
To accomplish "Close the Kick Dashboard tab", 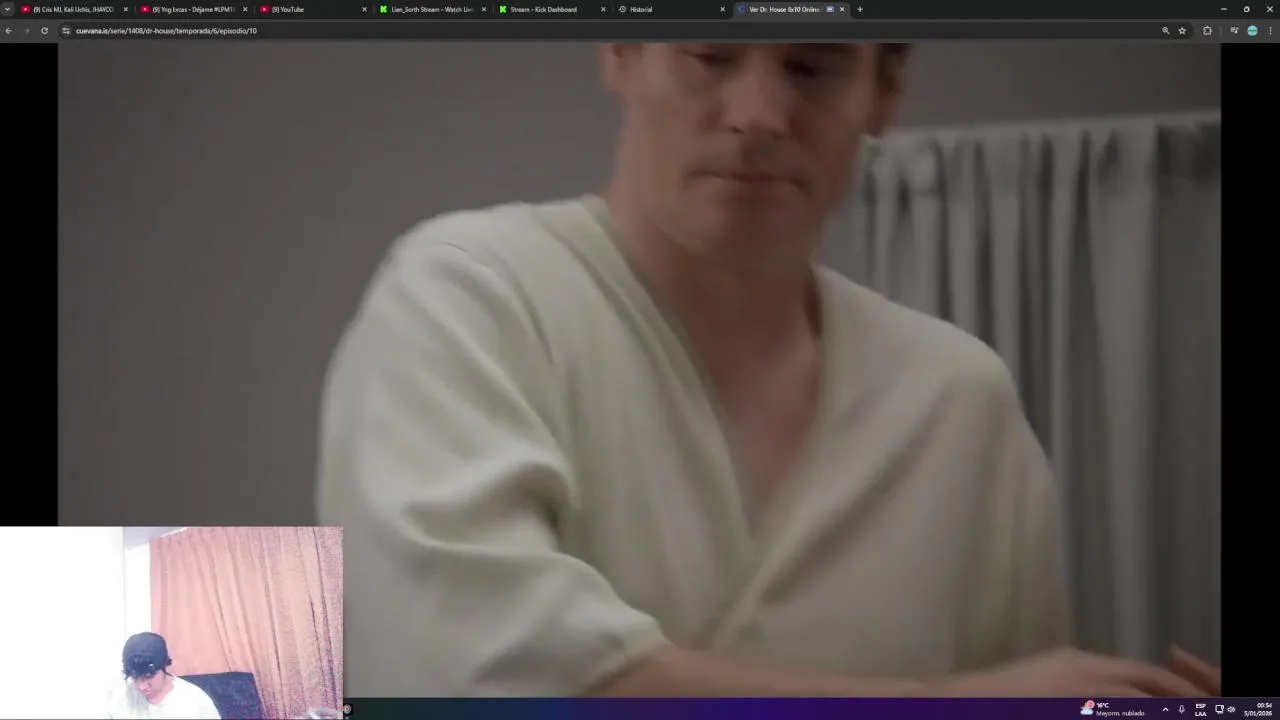I will point(603,9).
